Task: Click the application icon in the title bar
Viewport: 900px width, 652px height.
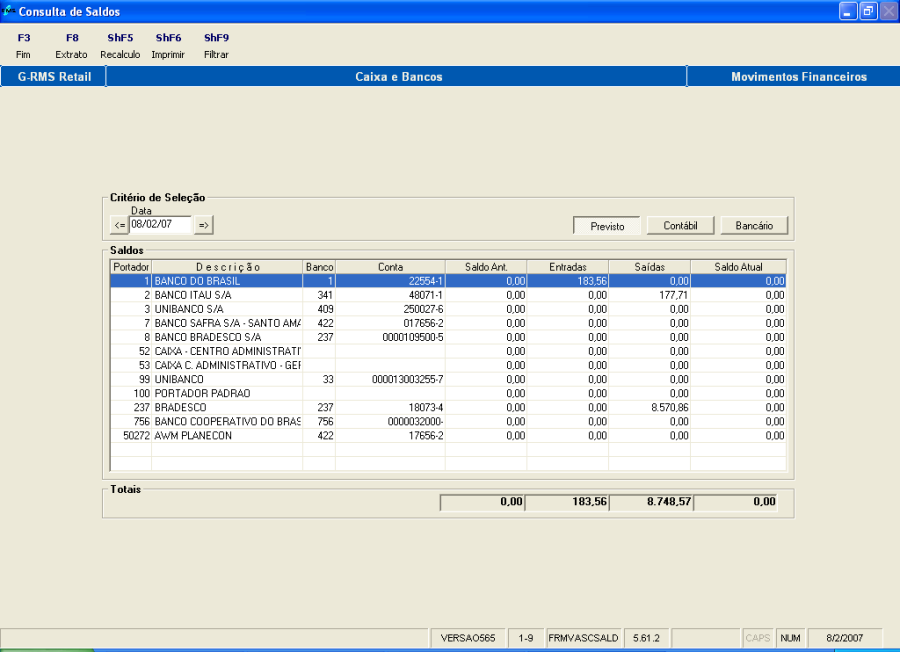Action: [10, 11]
